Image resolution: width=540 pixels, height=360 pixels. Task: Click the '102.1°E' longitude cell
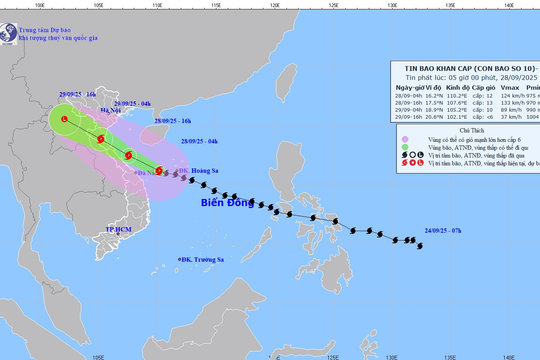click(457, 117)
